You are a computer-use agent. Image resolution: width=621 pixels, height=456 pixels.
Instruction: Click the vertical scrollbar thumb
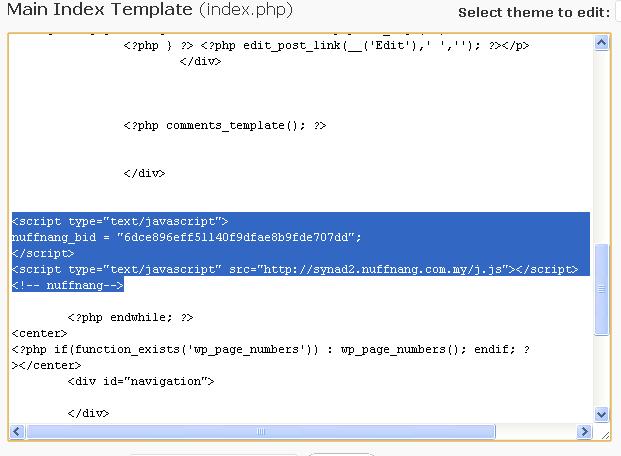[x=602, y=290]
